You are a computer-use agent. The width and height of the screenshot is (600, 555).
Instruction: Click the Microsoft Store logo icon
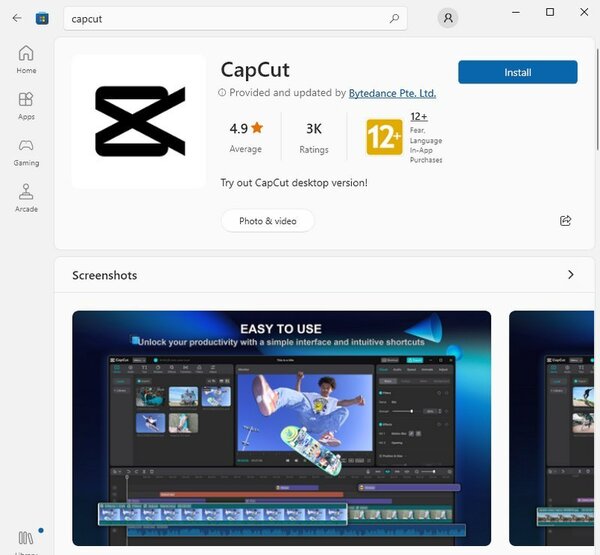click(x=42, y=18)
